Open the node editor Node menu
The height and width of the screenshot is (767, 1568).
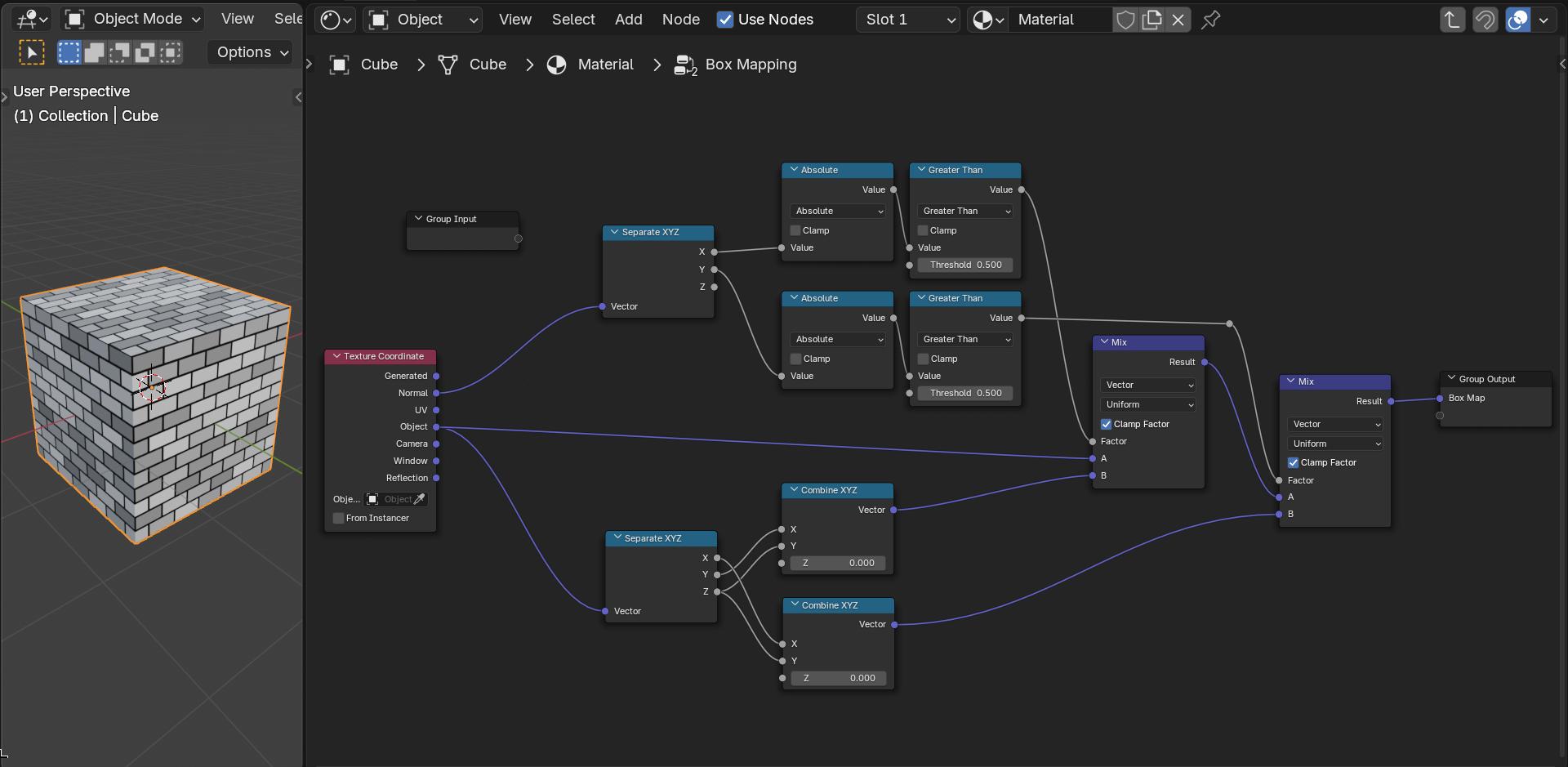click(x=680, y=20)
